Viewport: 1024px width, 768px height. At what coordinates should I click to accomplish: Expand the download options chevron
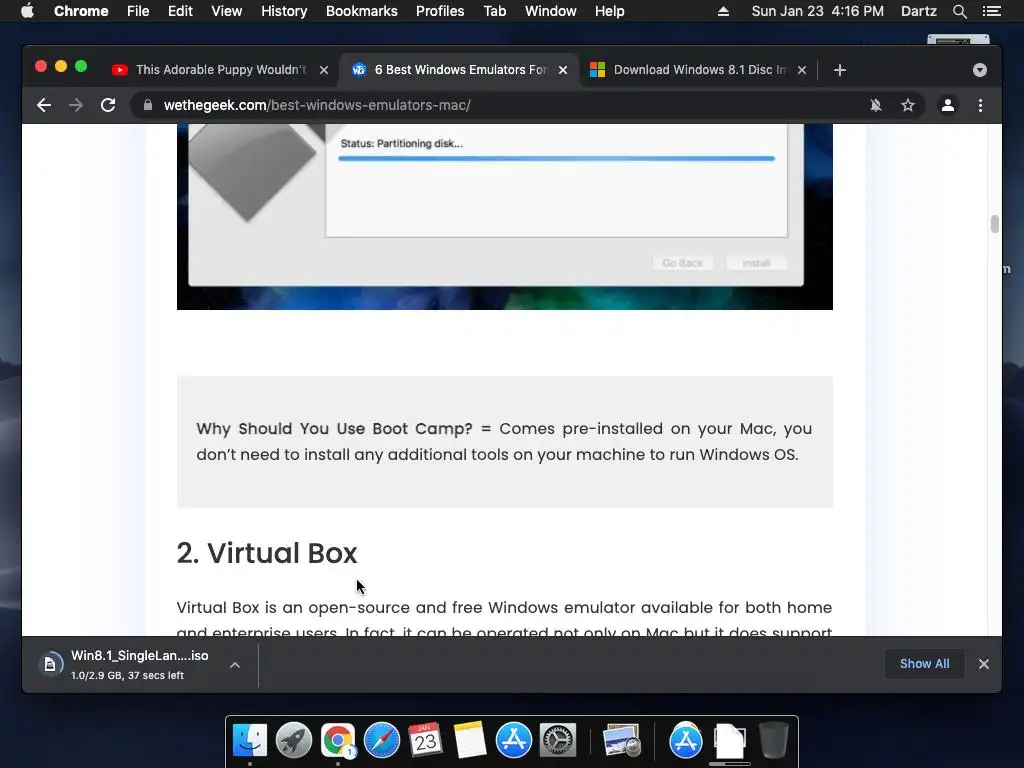[x=235, y=665]
